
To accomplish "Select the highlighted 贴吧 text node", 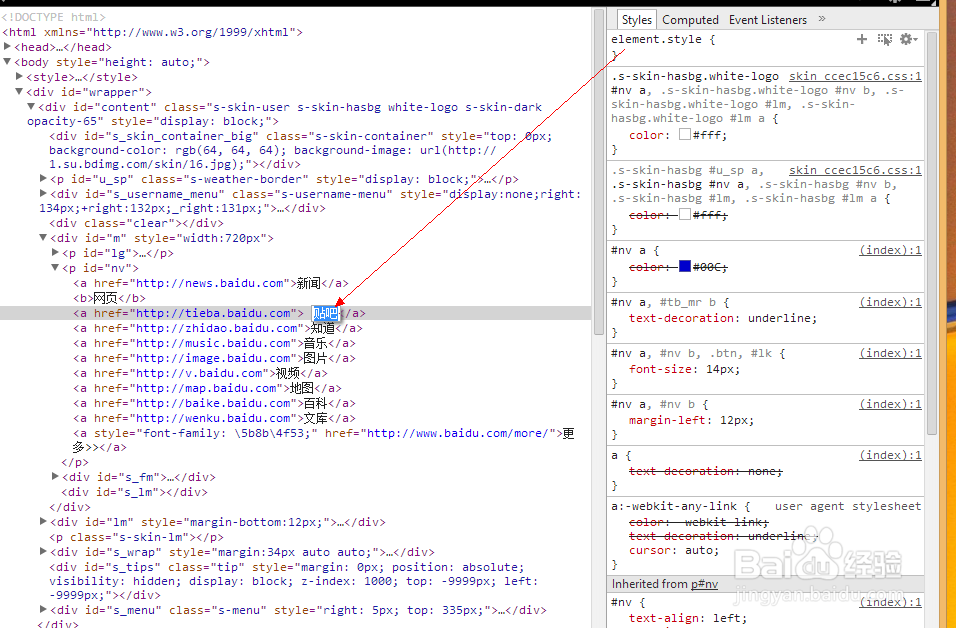I will tap(326, 313).
